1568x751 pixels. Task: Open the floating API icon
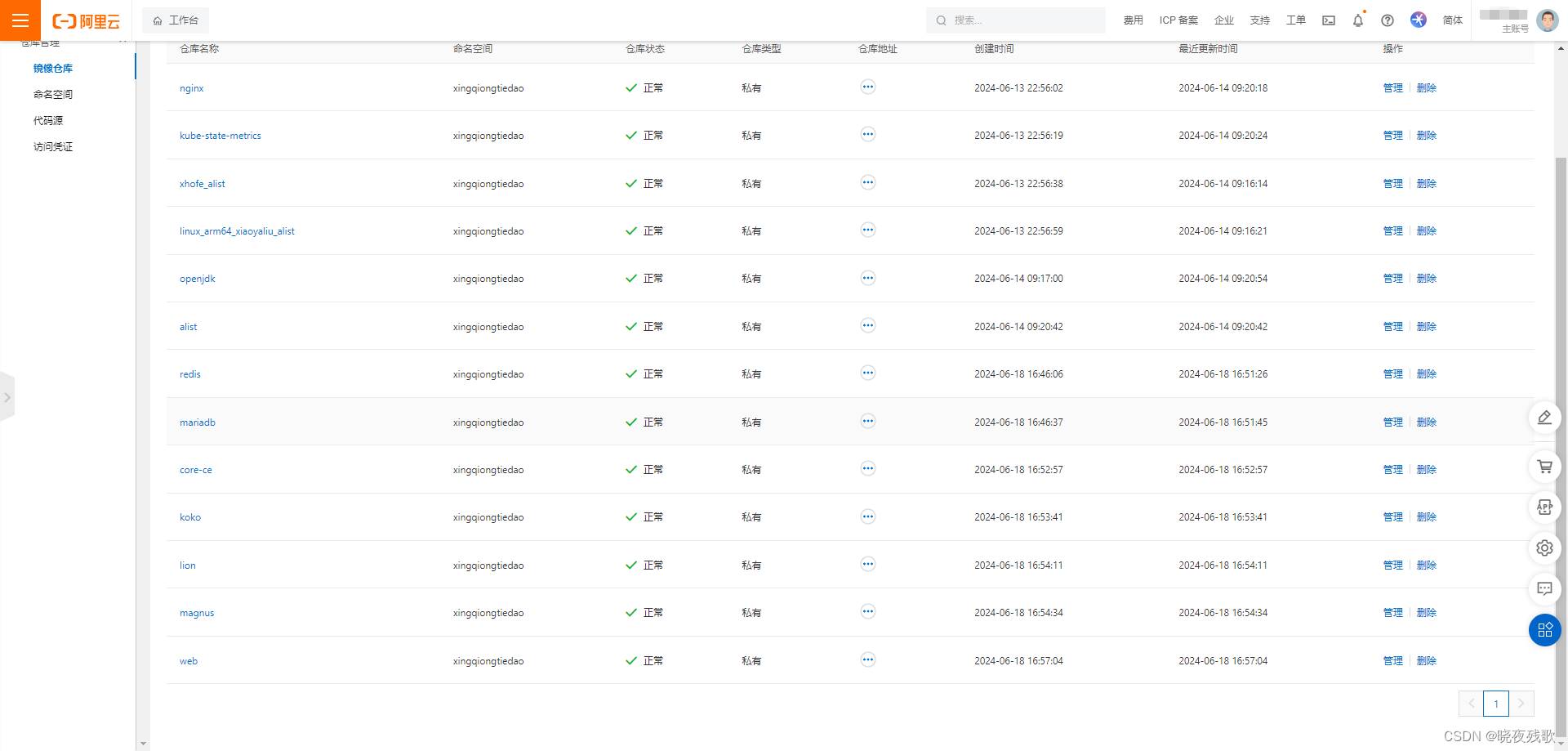(x=1544, y=507)
